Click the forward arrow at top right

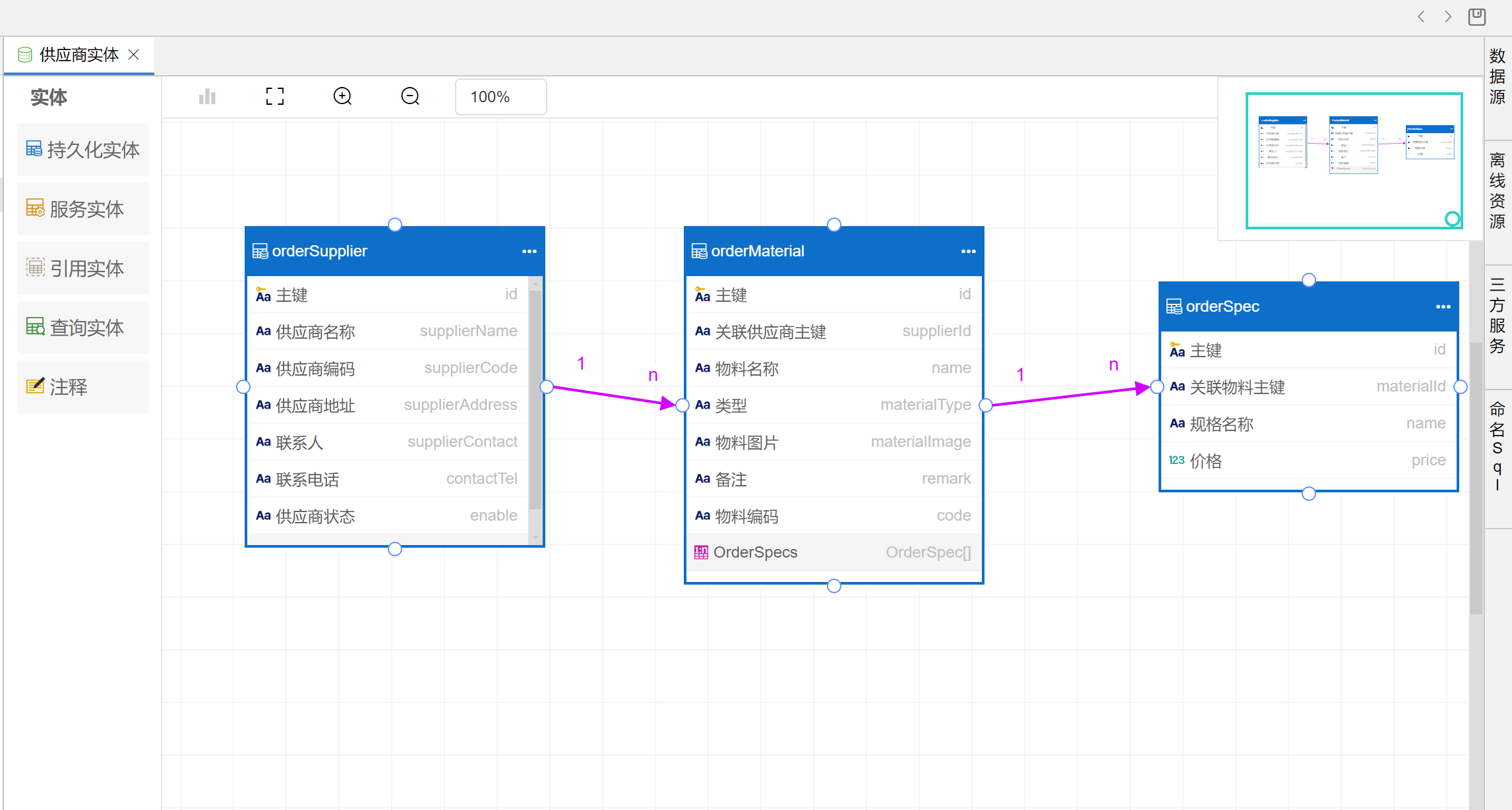1448,16
